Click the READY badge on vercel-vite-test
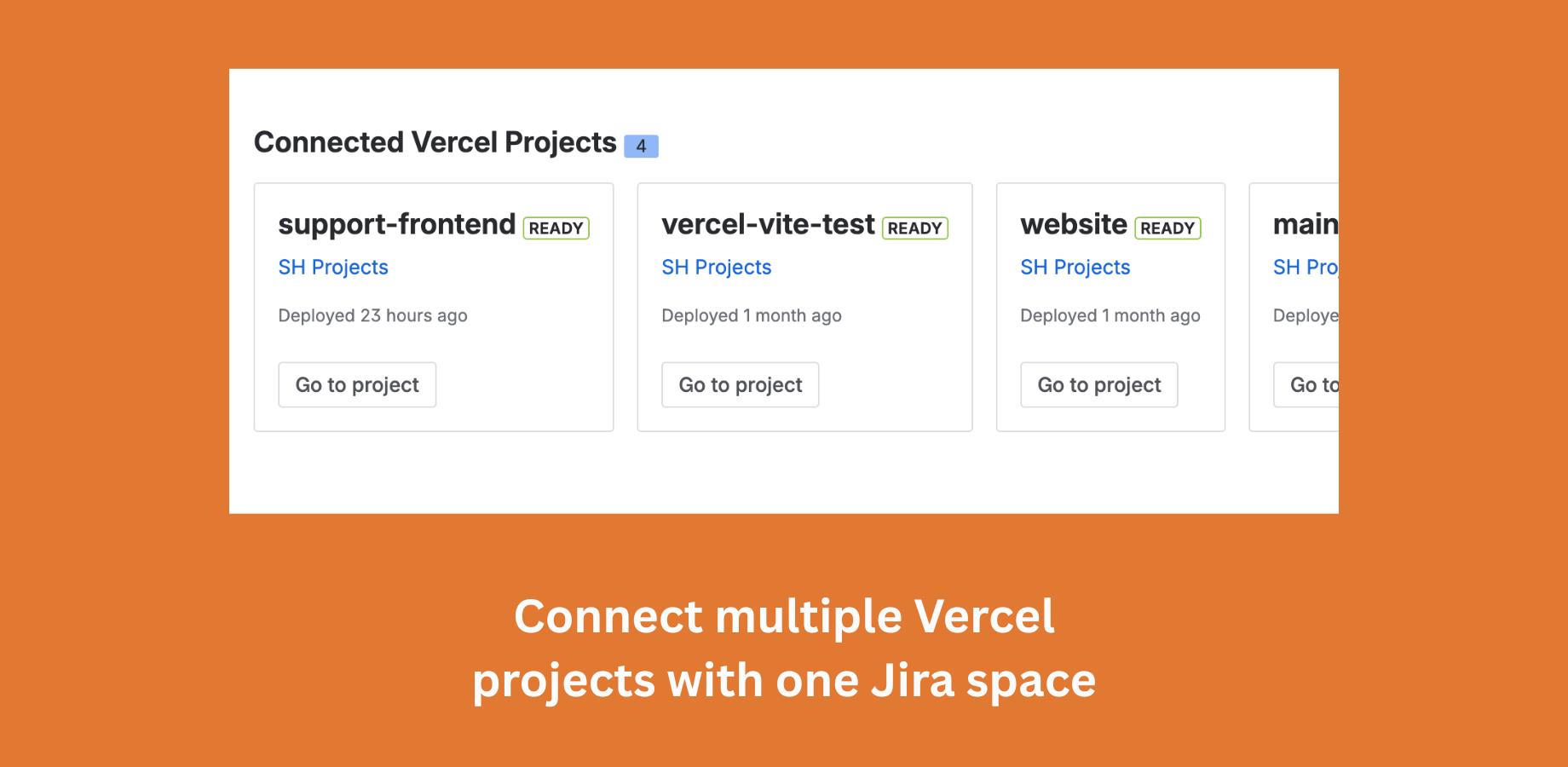Screen dimensions: 1568x767 [914, 228]
